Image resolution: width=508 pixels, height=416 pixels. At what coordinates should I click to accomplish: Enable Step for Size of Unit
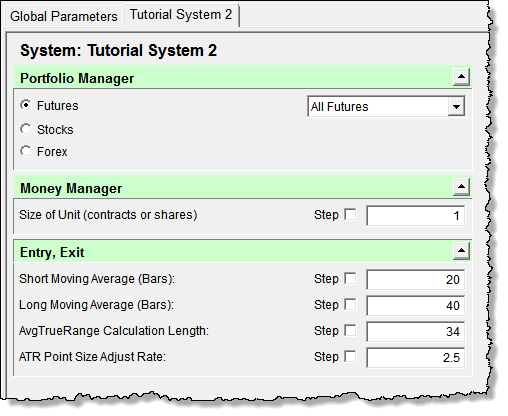350,214
